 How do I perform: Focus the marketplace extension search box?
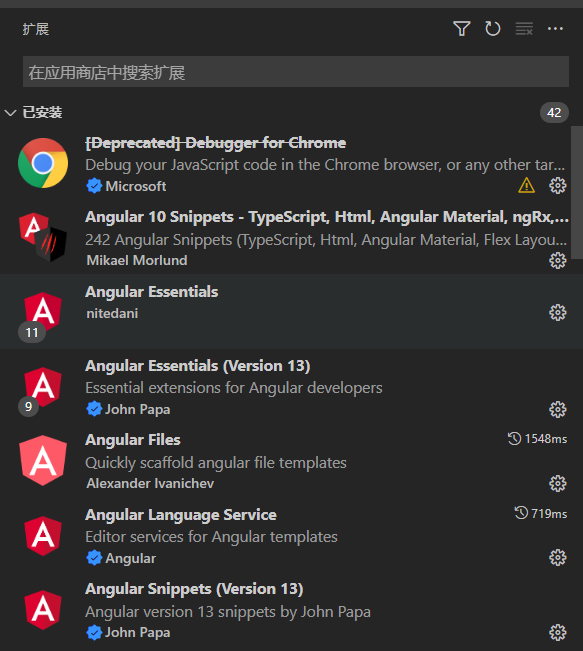point(296,72)
